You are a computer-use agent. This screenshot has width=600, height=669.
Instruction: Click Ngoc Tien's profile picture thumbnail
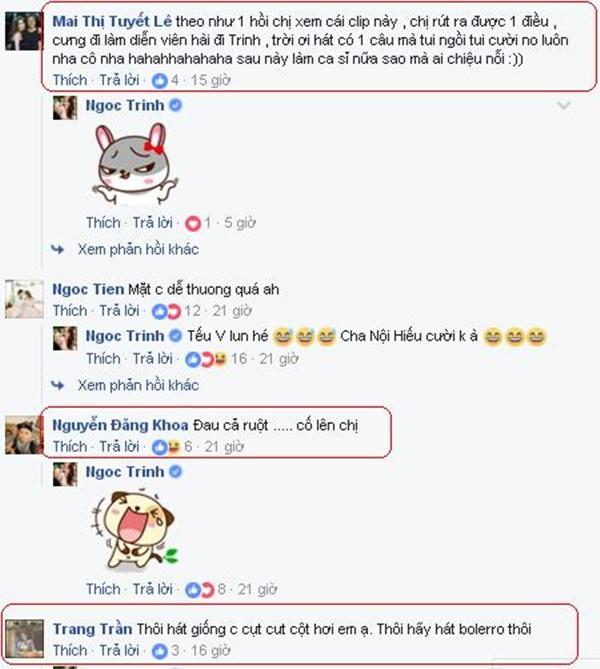tap(24, 299)
